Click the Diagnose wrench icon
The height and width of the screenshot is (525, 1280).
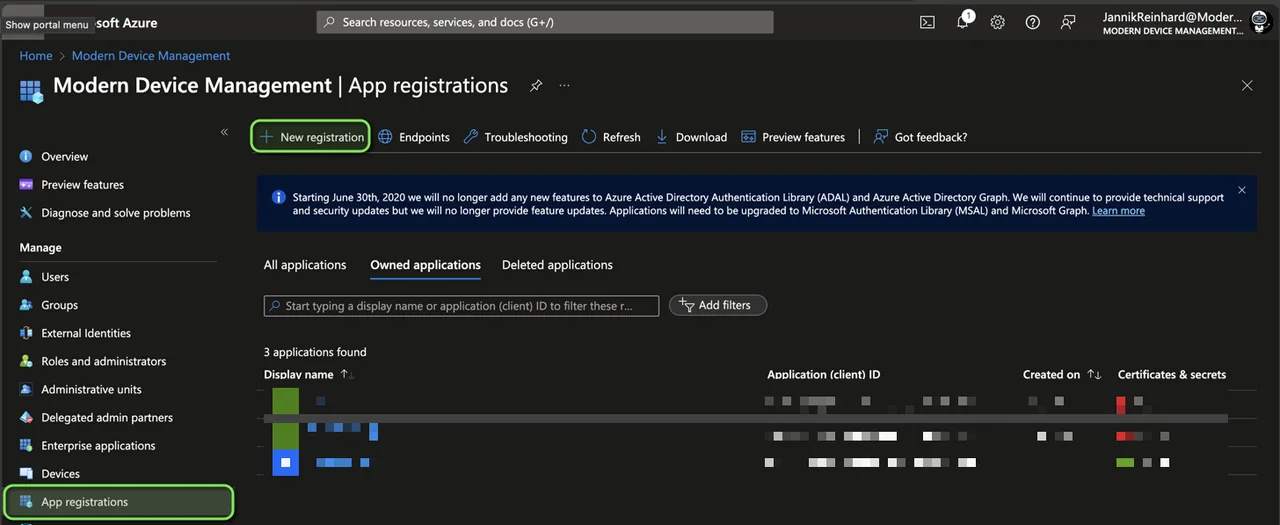pyautogui.click(x=26, y=213)
